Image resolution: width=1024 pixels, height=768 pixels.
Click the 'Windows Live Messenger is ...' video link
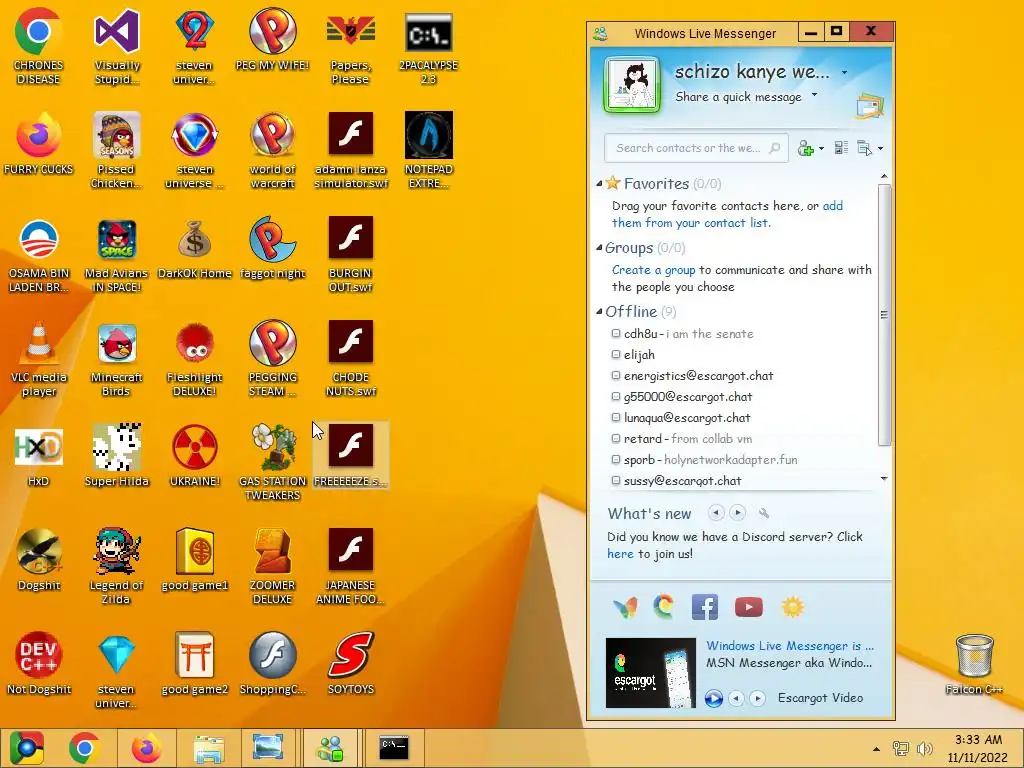tap(790, 646)
